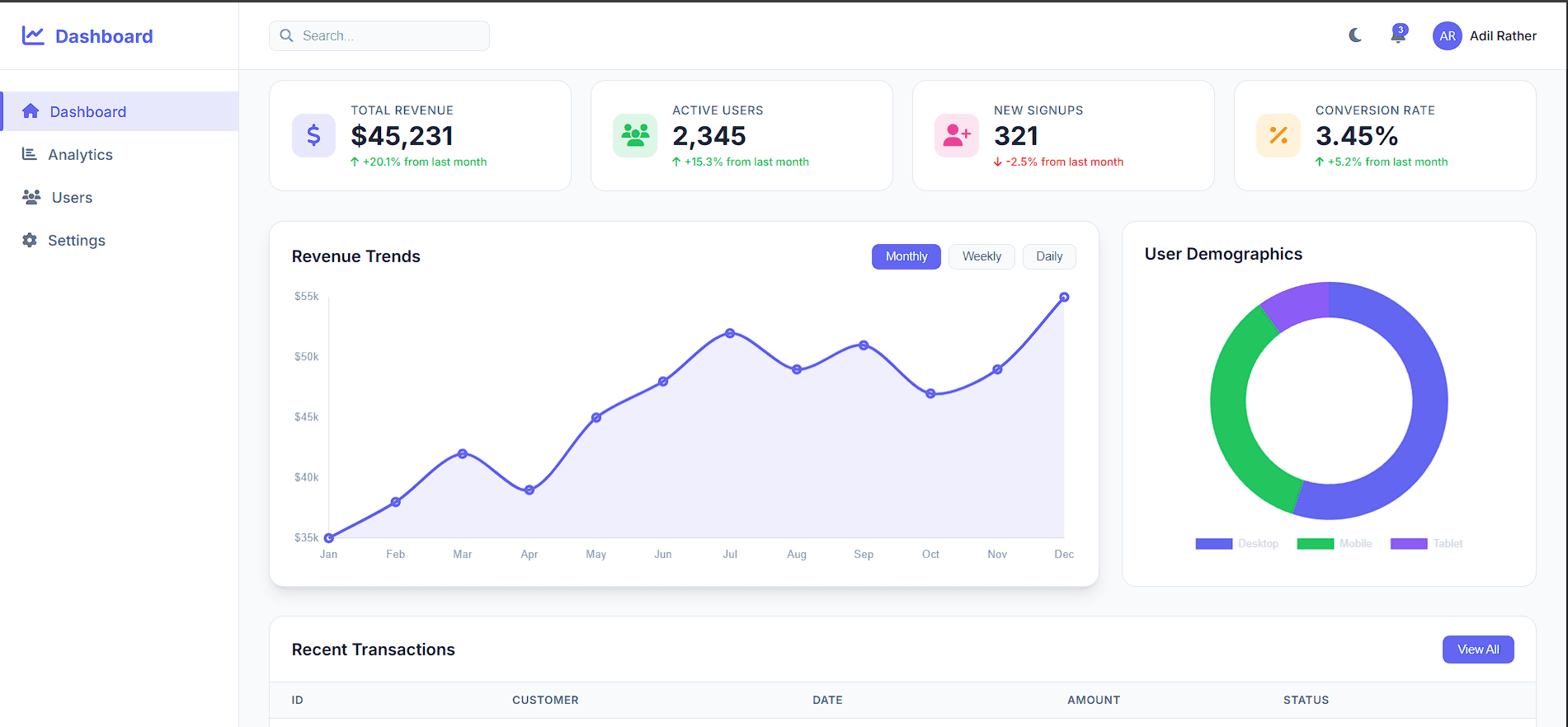Toggle Desktop legend color swatch
The height and width of the screenshot is (727, 1568).
[x=1213, y=544]
